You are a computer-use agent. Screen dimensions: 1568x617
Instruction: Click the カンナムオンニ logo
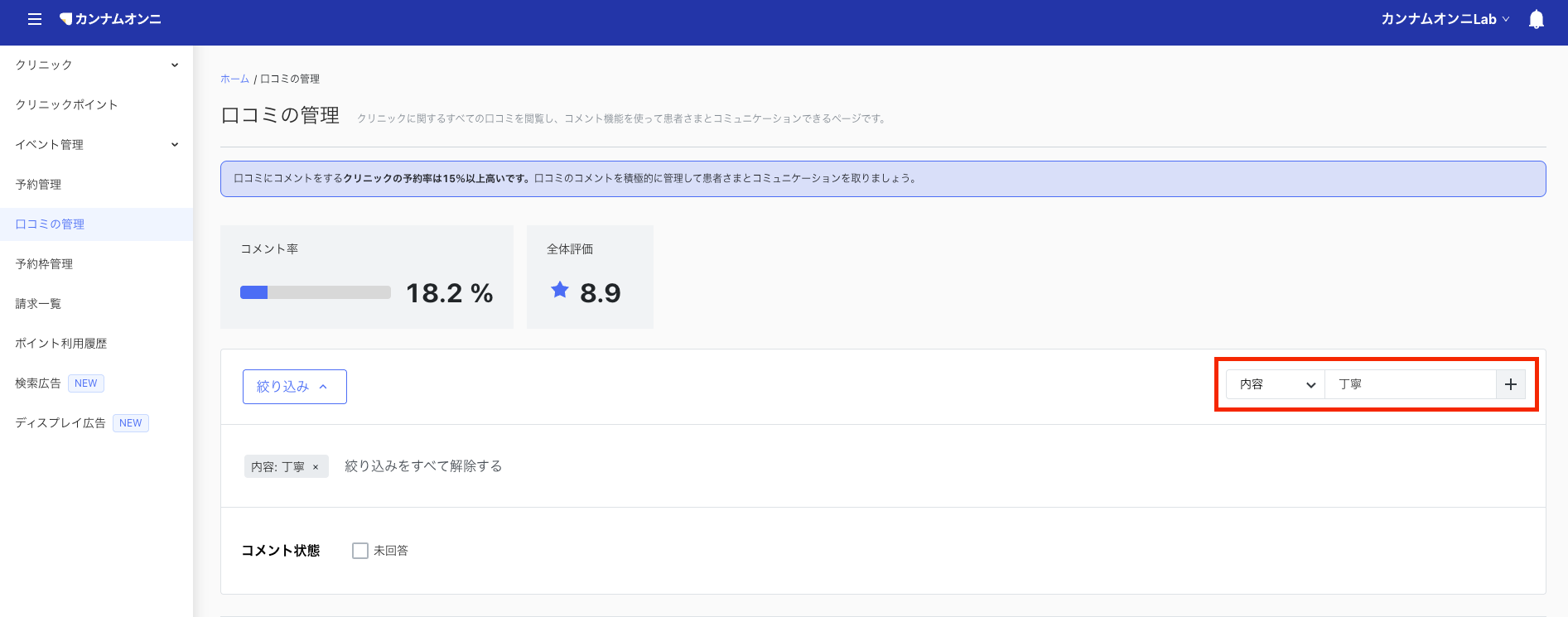pyautogui.click(x=110, y=19)
